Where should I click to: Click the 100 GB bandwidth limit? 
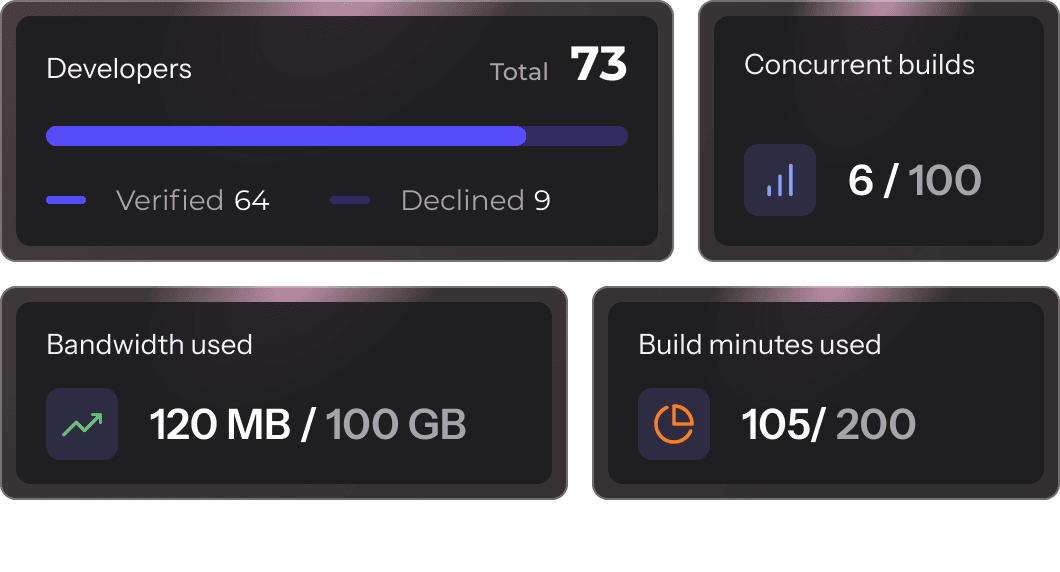(x=396, y=425)
